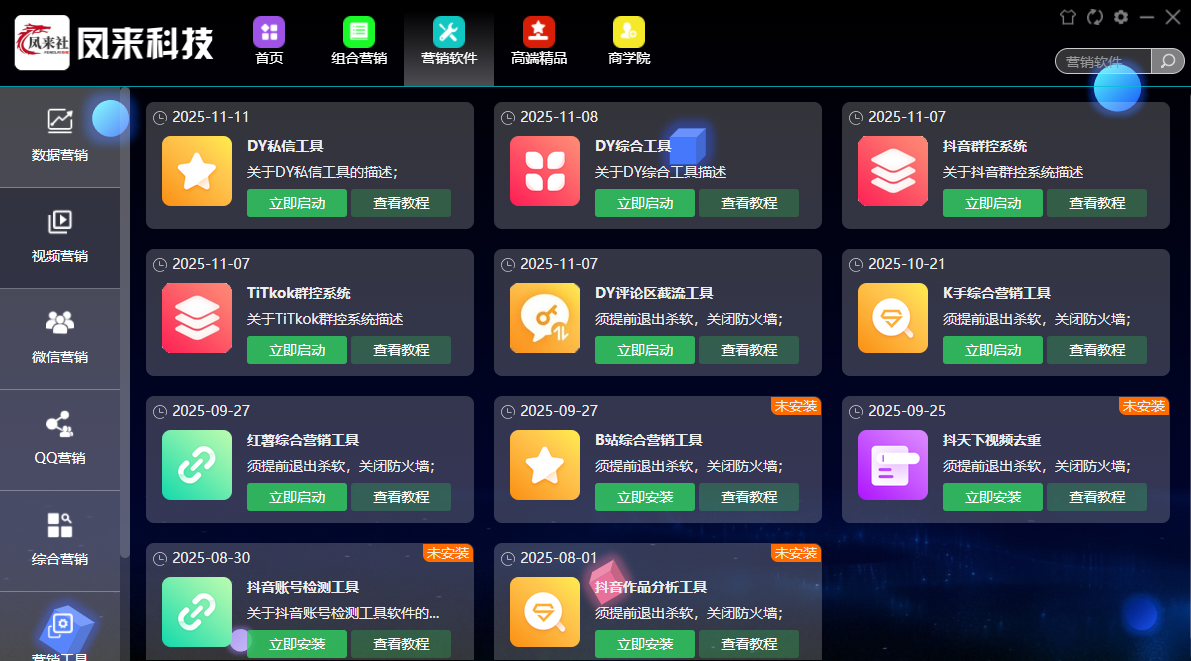Open the settings gear in the title bar
This screenshot has height=661, width=1191.
click(1121, 16)
